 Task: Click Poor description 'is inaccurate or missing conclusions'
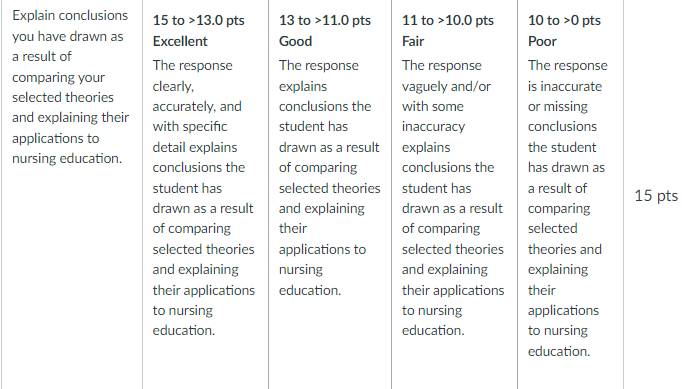point(565,107)
